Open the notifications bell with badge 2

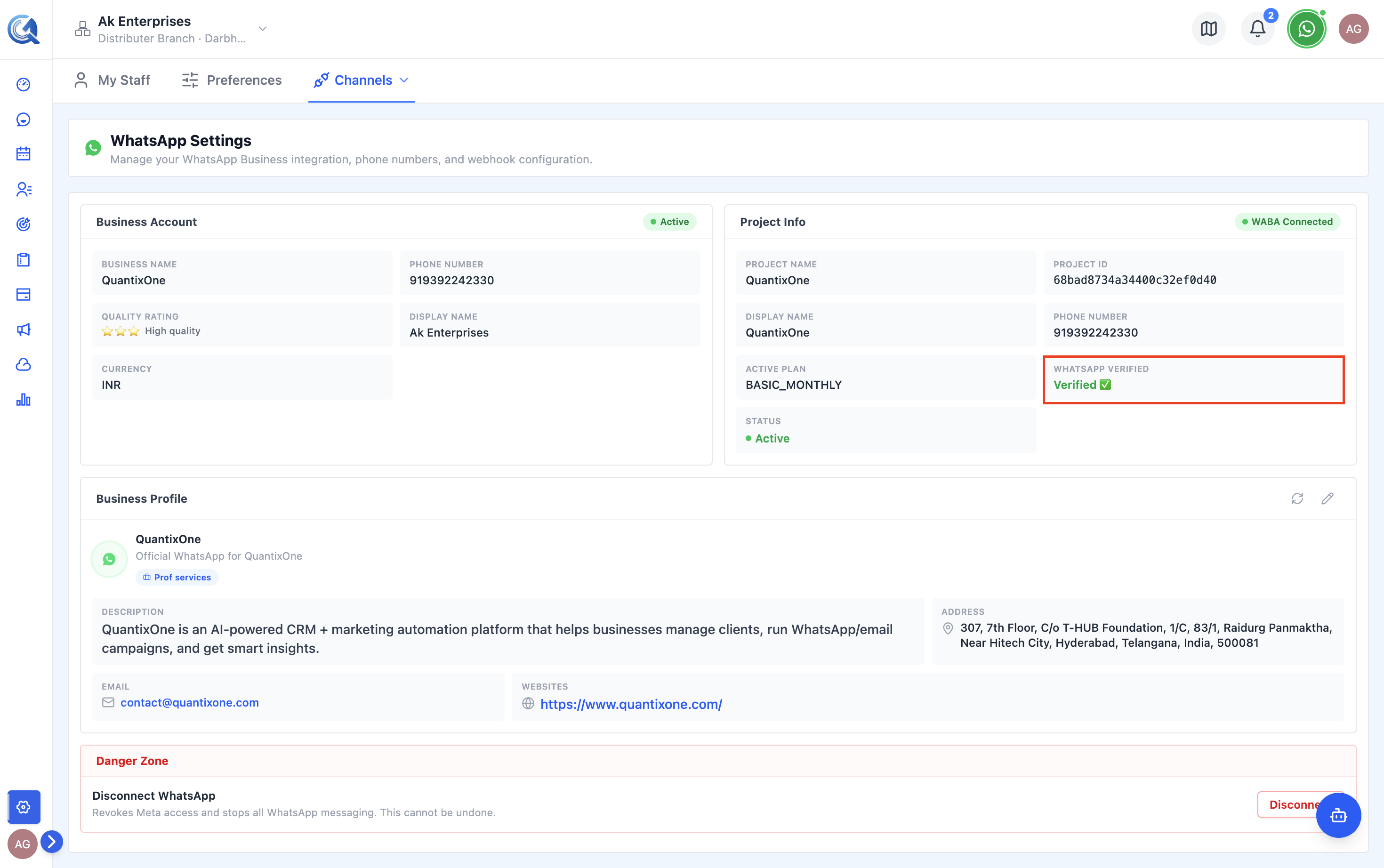1258,29
